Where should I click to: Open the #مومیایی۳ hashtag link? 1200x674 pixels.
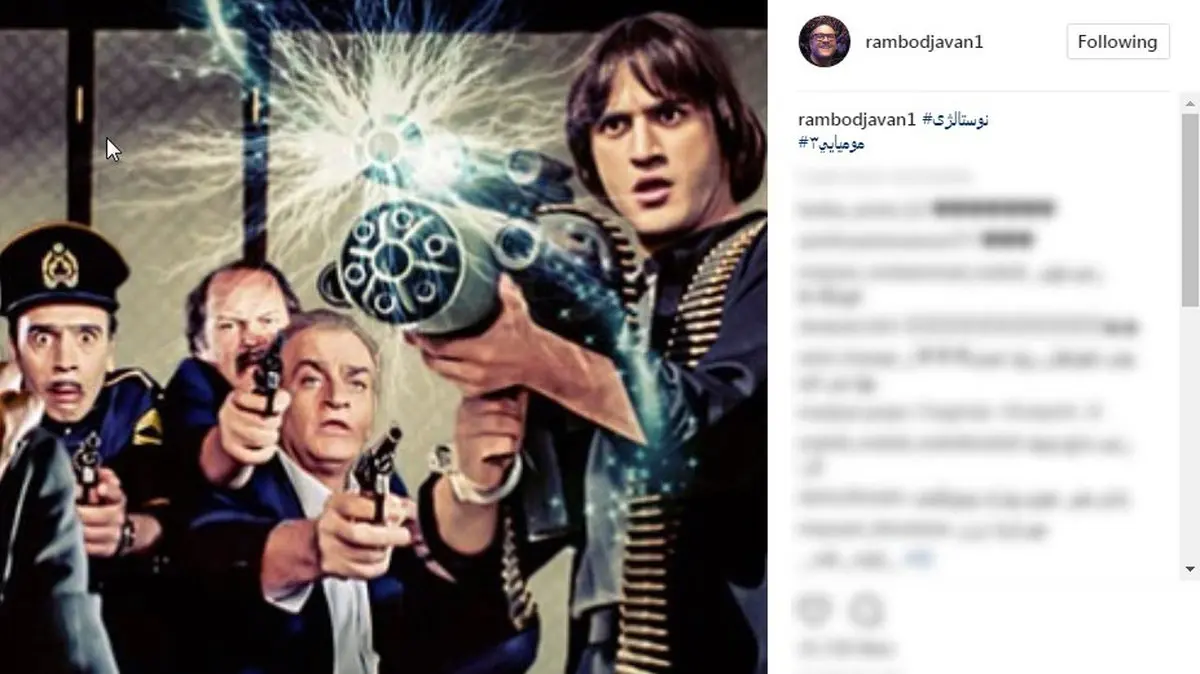[831, 143]
